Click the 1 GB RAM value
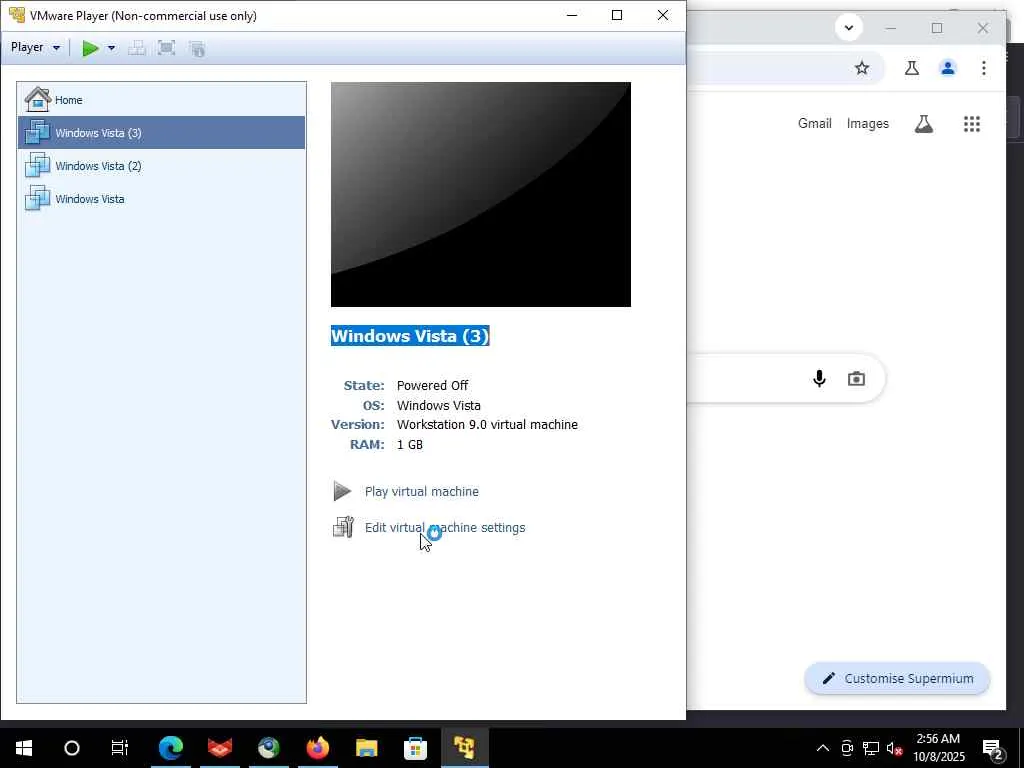 409,445
